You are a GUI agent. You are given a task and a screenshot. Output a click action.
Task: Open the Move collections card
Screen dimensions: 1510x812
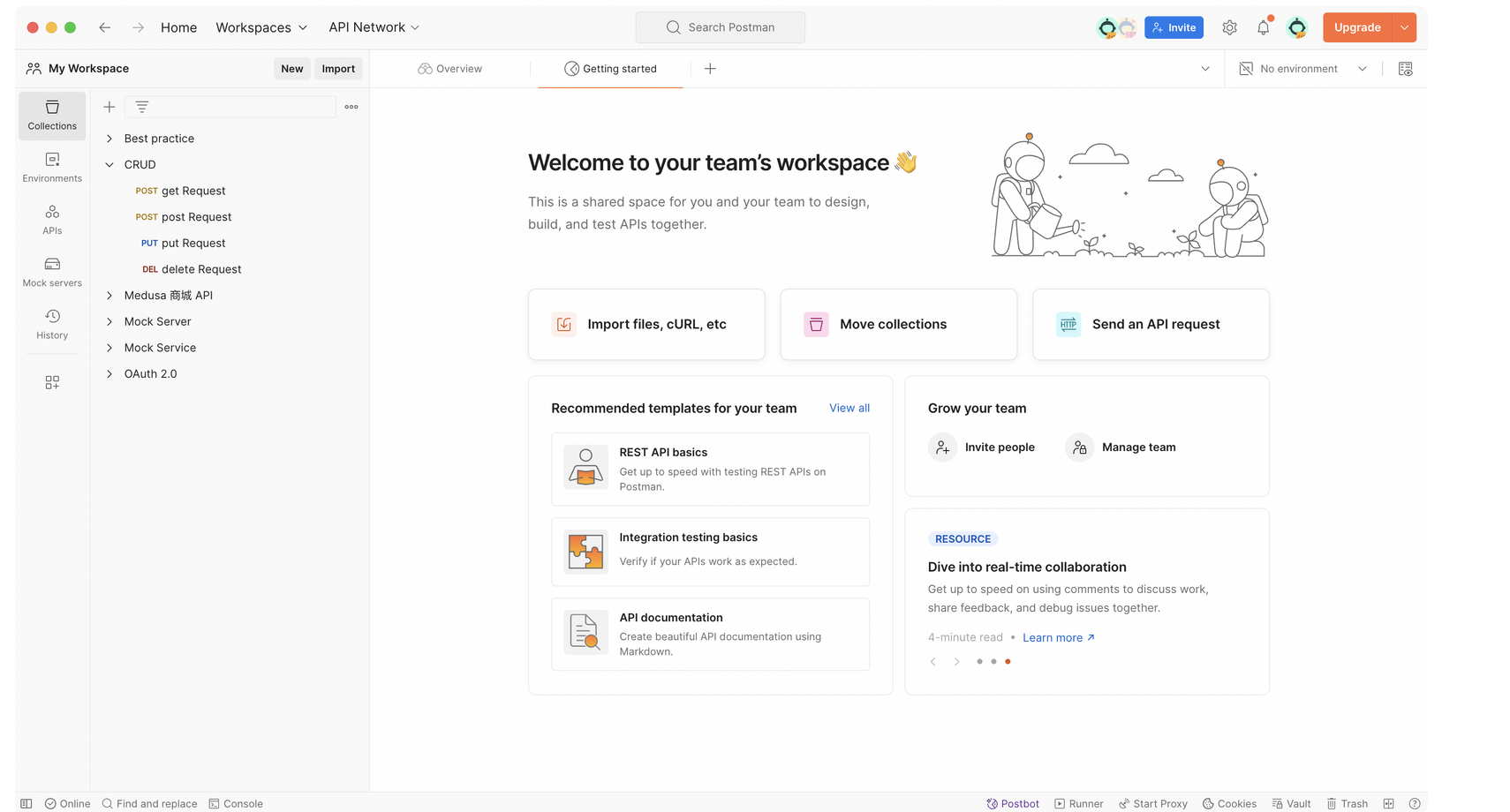click(x=899, y=324)
